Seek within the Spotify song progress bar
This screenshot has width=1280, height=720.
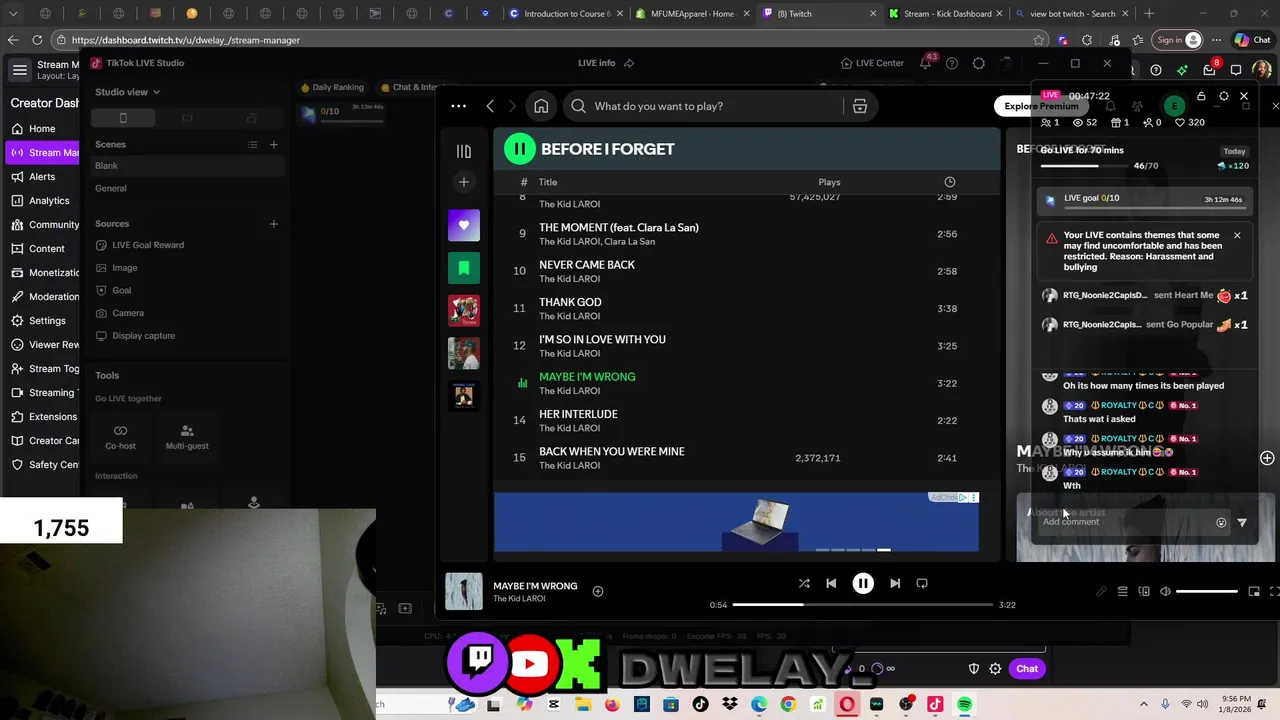pyautogui.click(x=862, y=604)
